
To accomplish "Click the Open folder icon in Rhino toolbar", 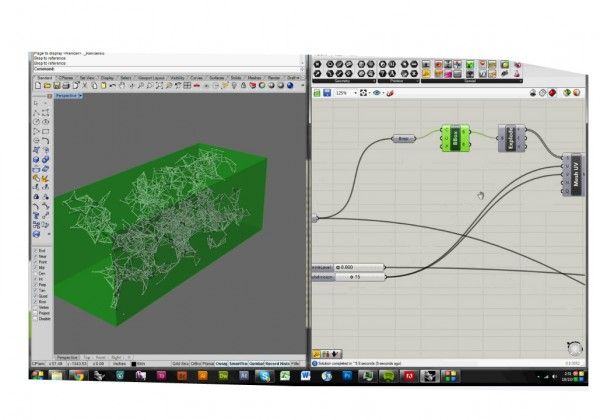I will pyautogui.click(x=45, y=87).
